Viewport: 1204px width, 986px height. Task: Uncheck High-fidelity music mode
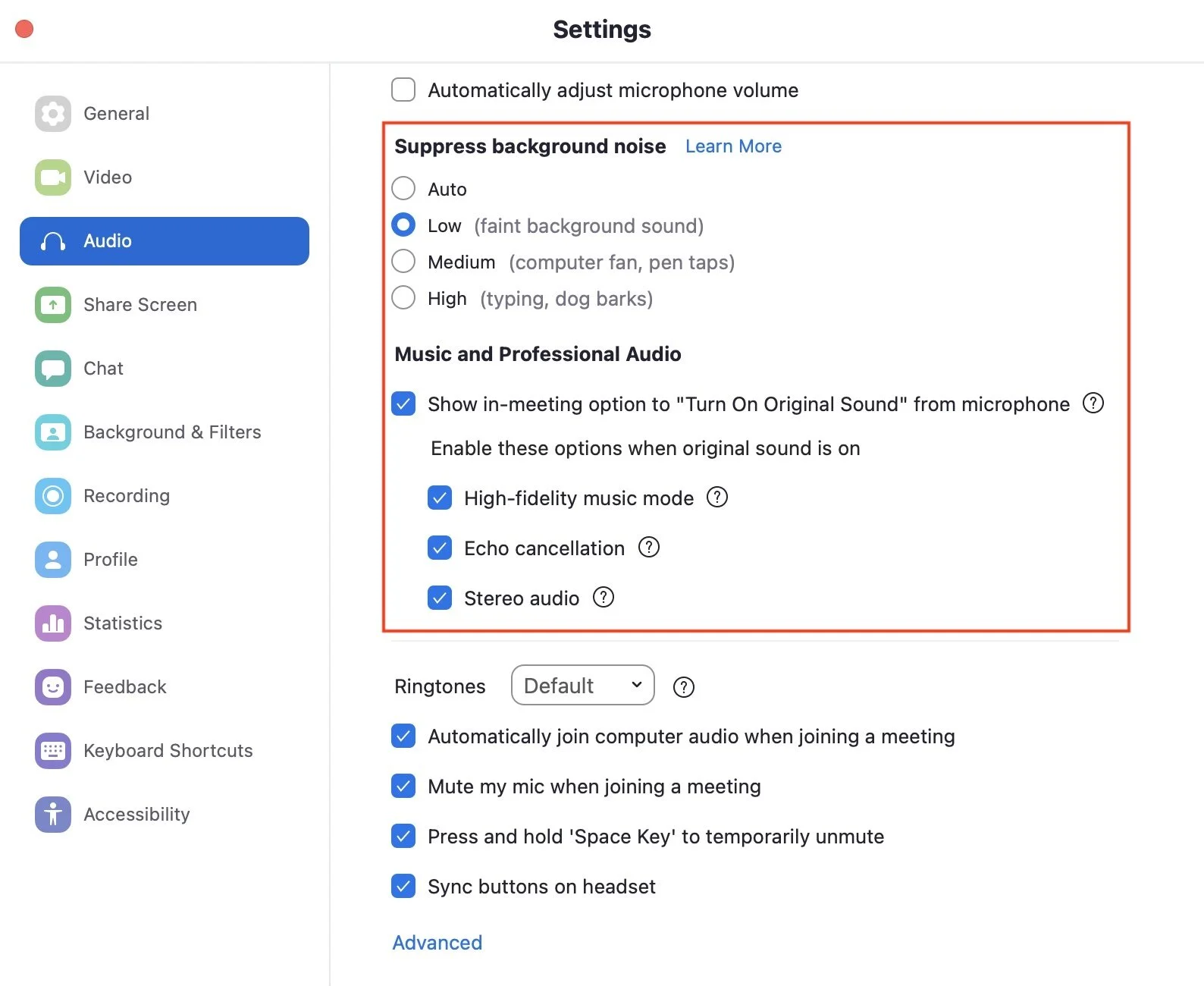(x=440, y=498)
